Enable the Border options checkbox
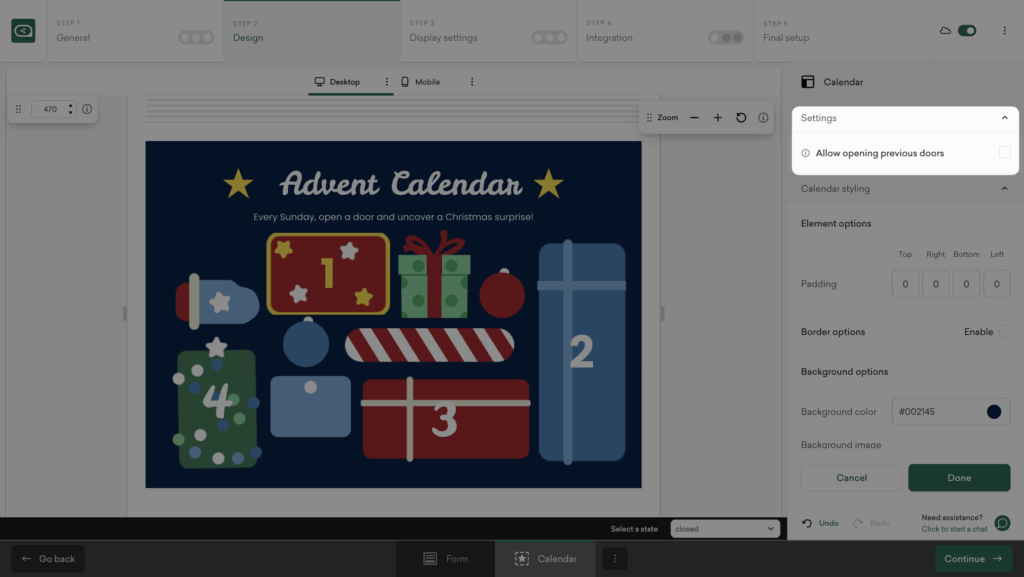 [1004, 332]
